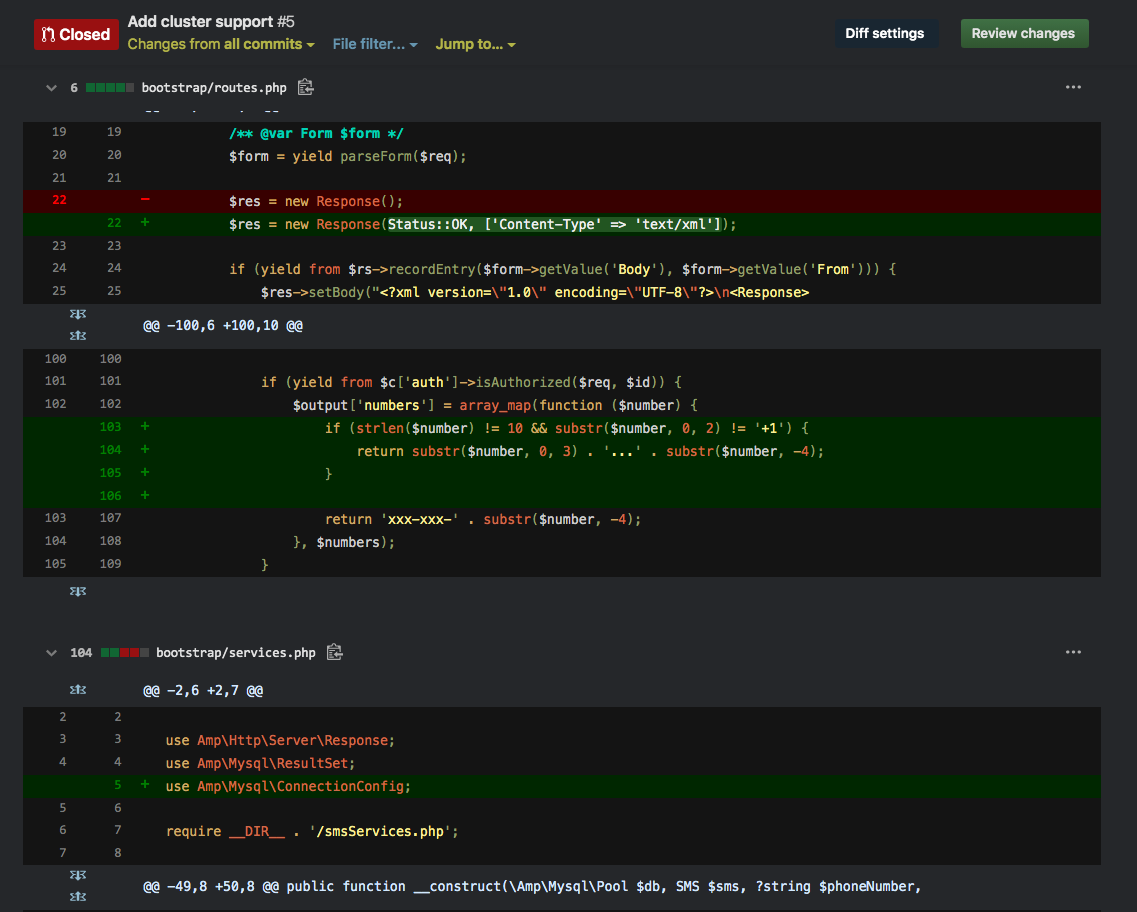Image resolution: width=1137 pixels, height=912 pixels.
Task: Click the expand-down icon above @@ -100,6 +100,10 @@
Action: (x=78, y=314)
